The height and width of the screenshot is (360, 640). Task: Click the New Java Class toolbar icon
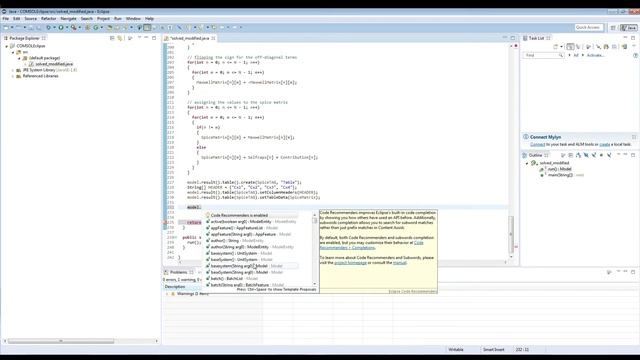96,27
